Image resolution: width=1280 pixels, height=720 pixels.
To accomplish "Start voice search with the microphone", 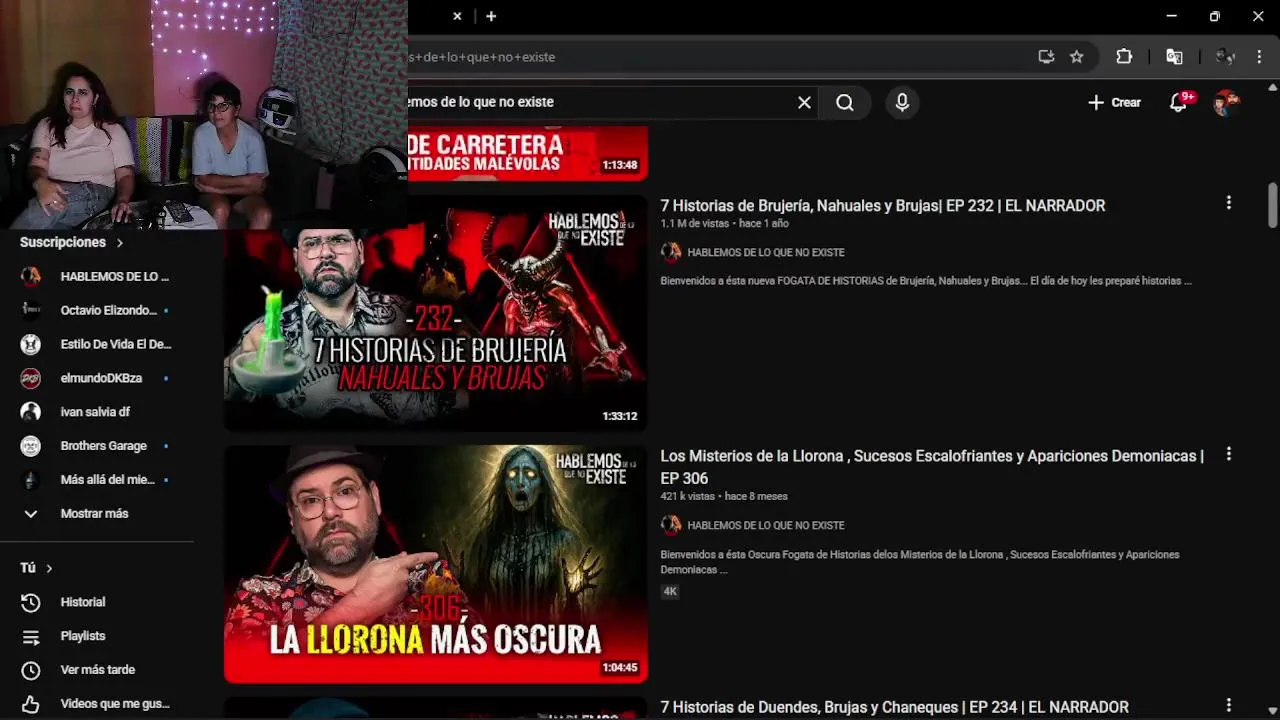I will pyautogui.click(x=902, y=102).
